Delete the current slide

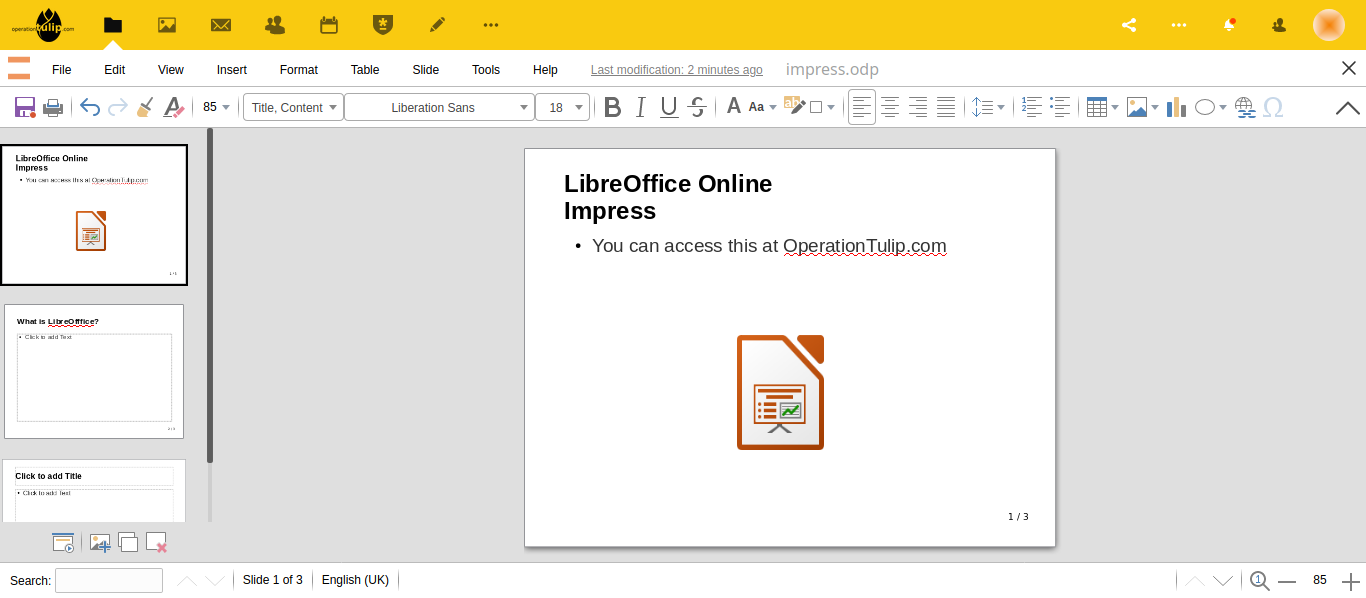point(156,542)
